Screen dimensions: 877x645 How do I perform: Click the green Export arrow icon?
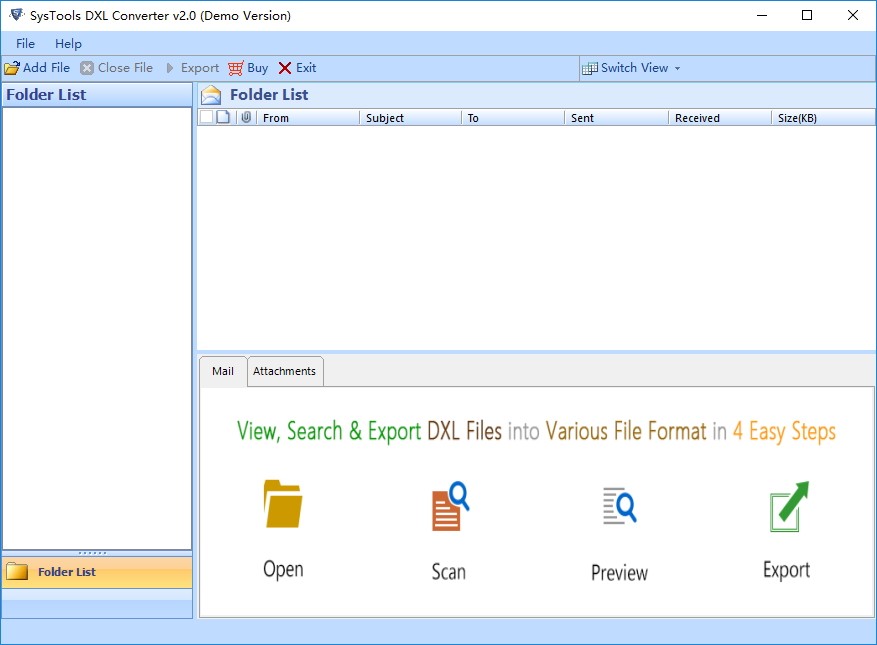point(789,506)
